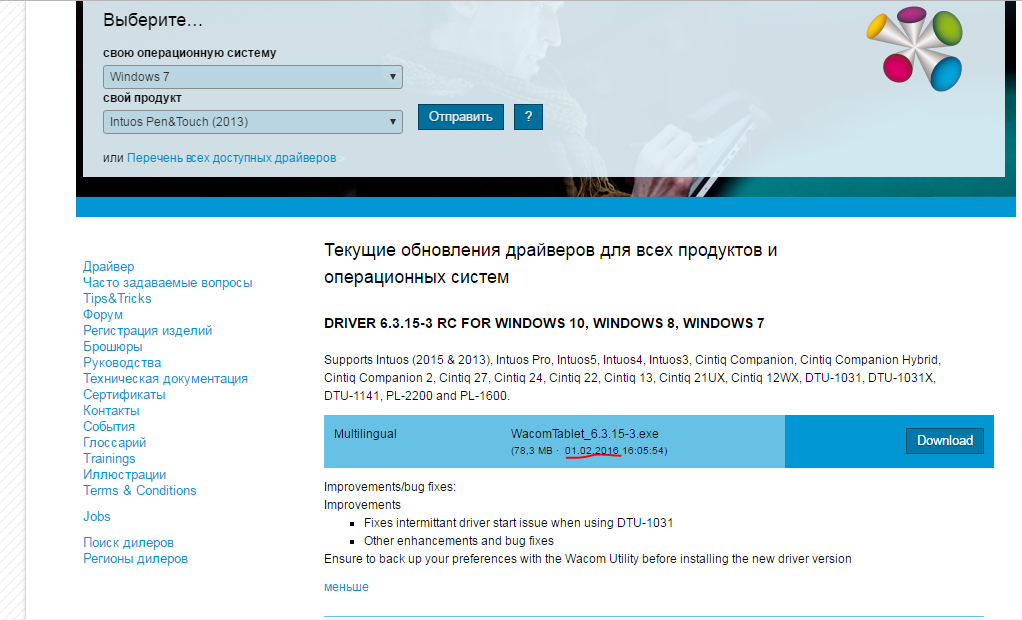
Task: Open the Регионы дилеров link
Action: click(136, 559)
